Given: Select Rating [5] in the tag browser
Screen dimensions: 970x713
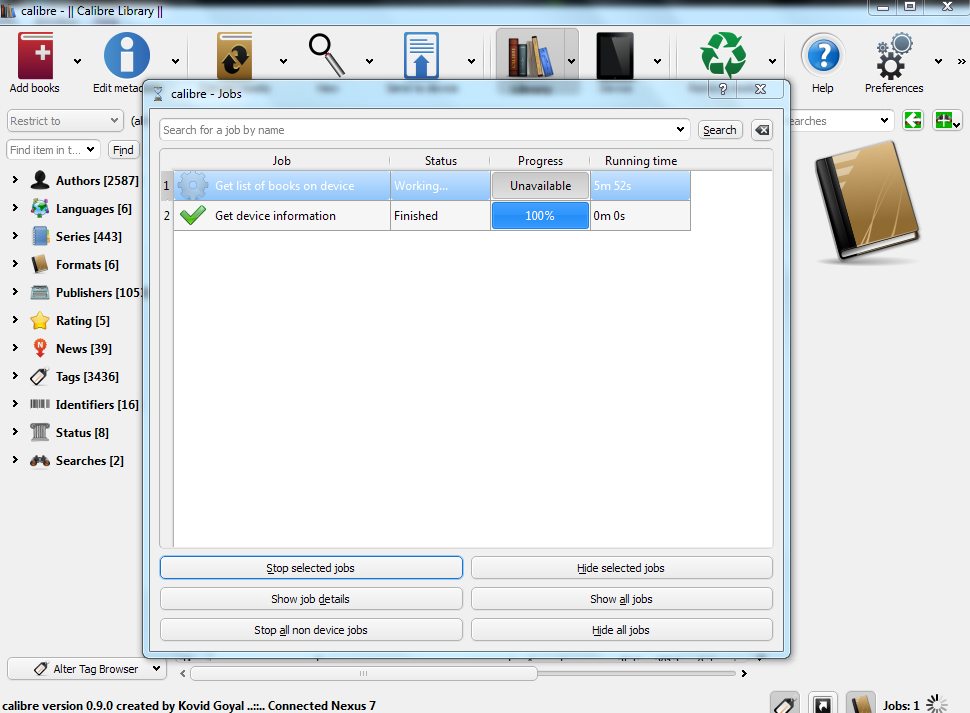Looking at the screenshot, I should tap(83, 320).
